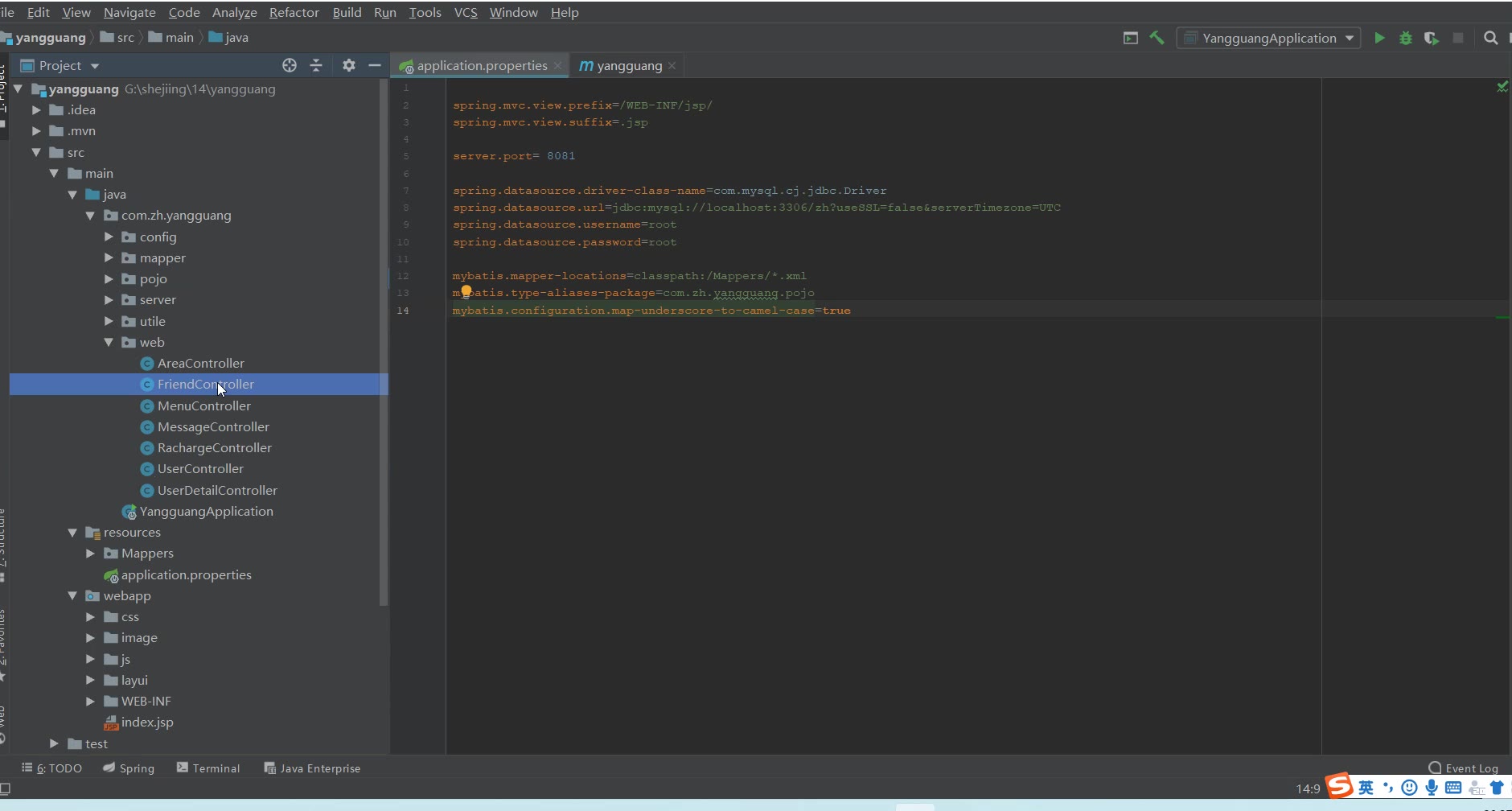Expand the .mvn folder
This screenshot has width=1512, height=811.
(36, 131)
